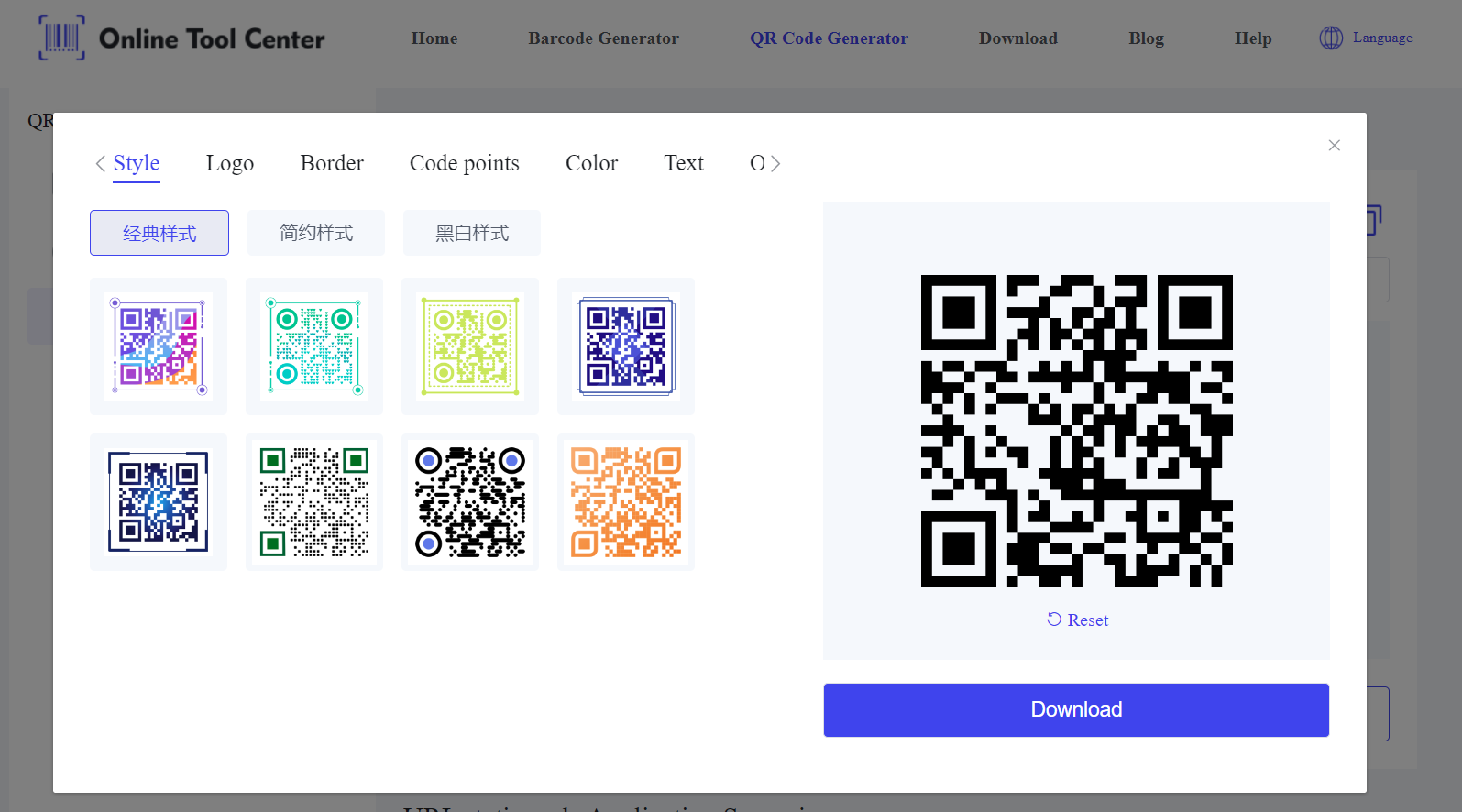Choose the navy rounded-border QR style

(x=626, y=346)
